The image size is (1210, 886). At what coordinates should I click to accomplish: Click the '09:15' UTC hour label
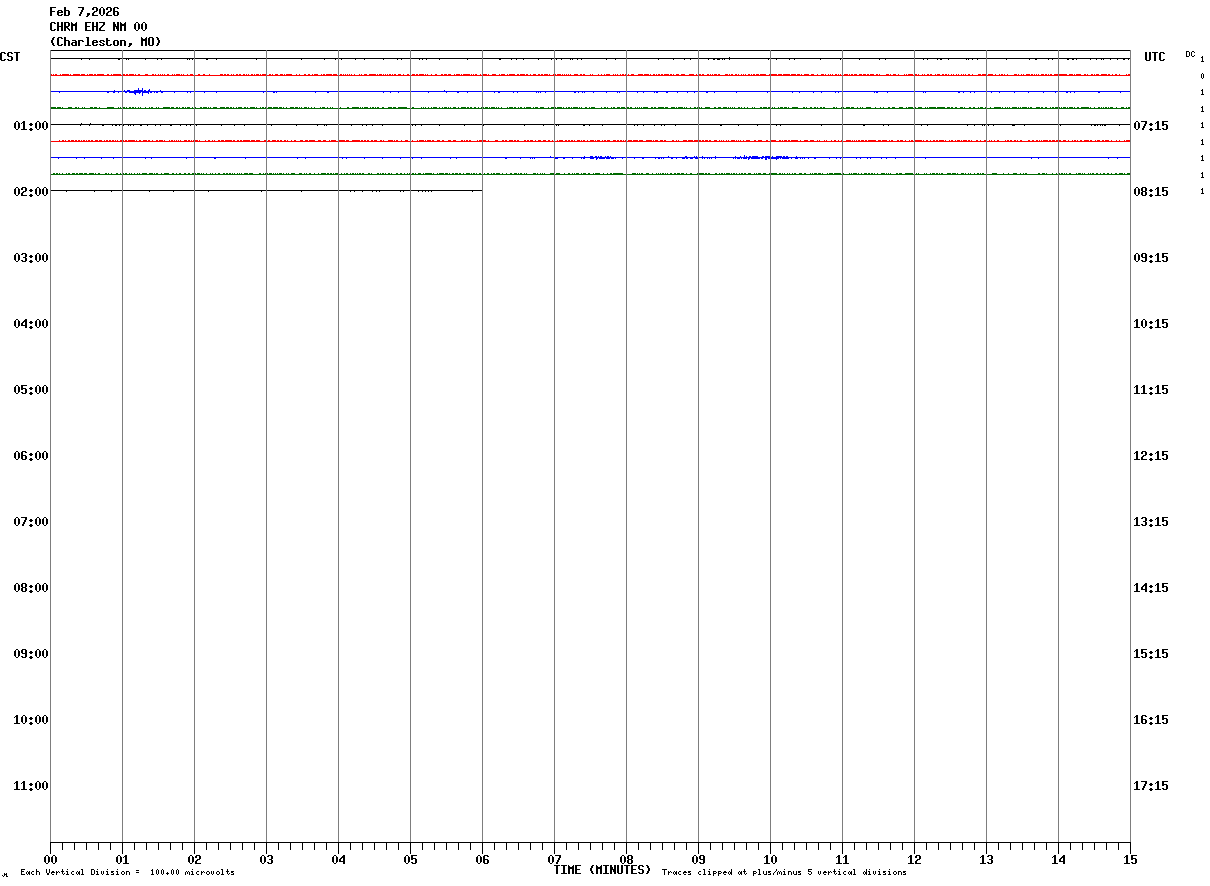pos(1151,257)
